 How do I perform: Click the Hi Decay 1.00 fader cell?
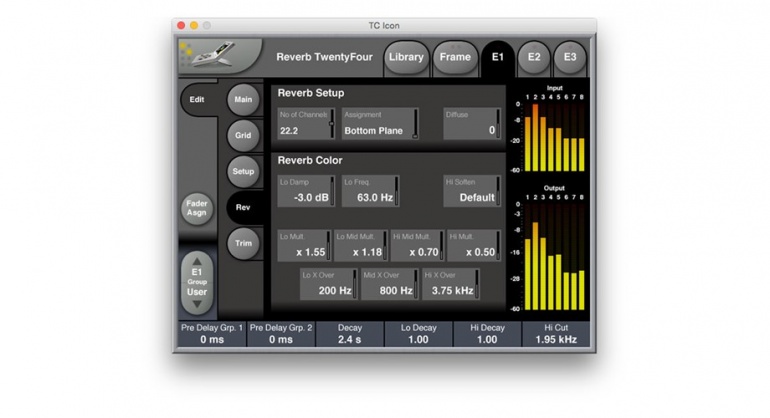pyautogui.click(x=487, y=334)
